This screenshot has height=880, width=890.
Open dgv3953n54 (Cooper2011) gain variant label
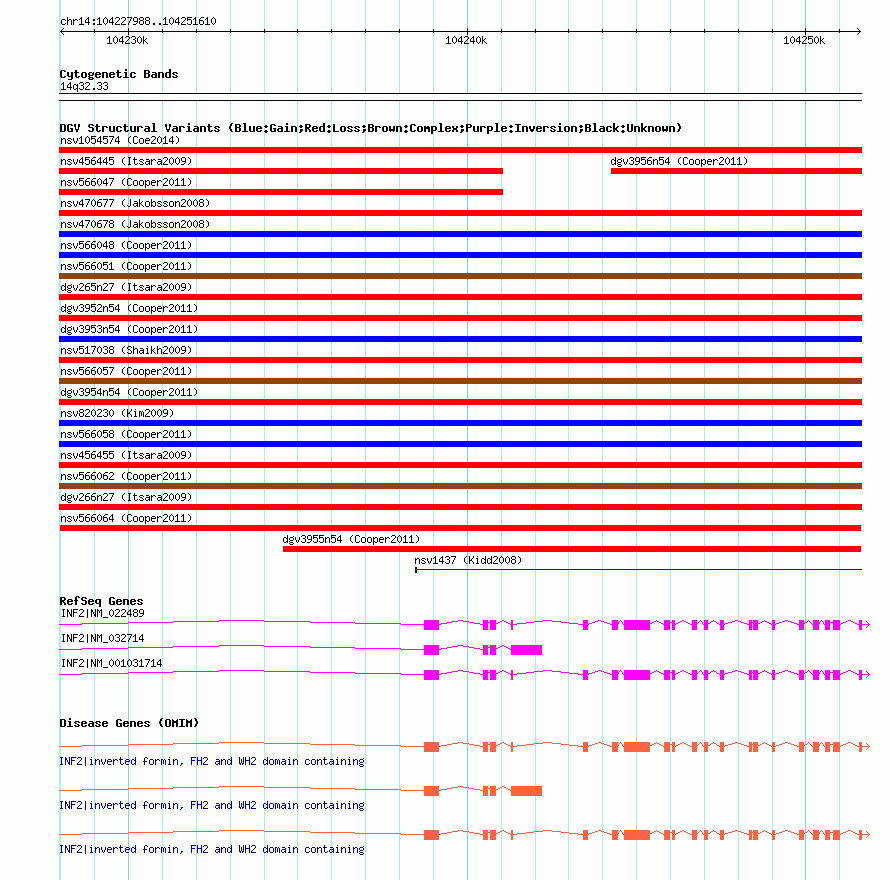pos(129,329)
